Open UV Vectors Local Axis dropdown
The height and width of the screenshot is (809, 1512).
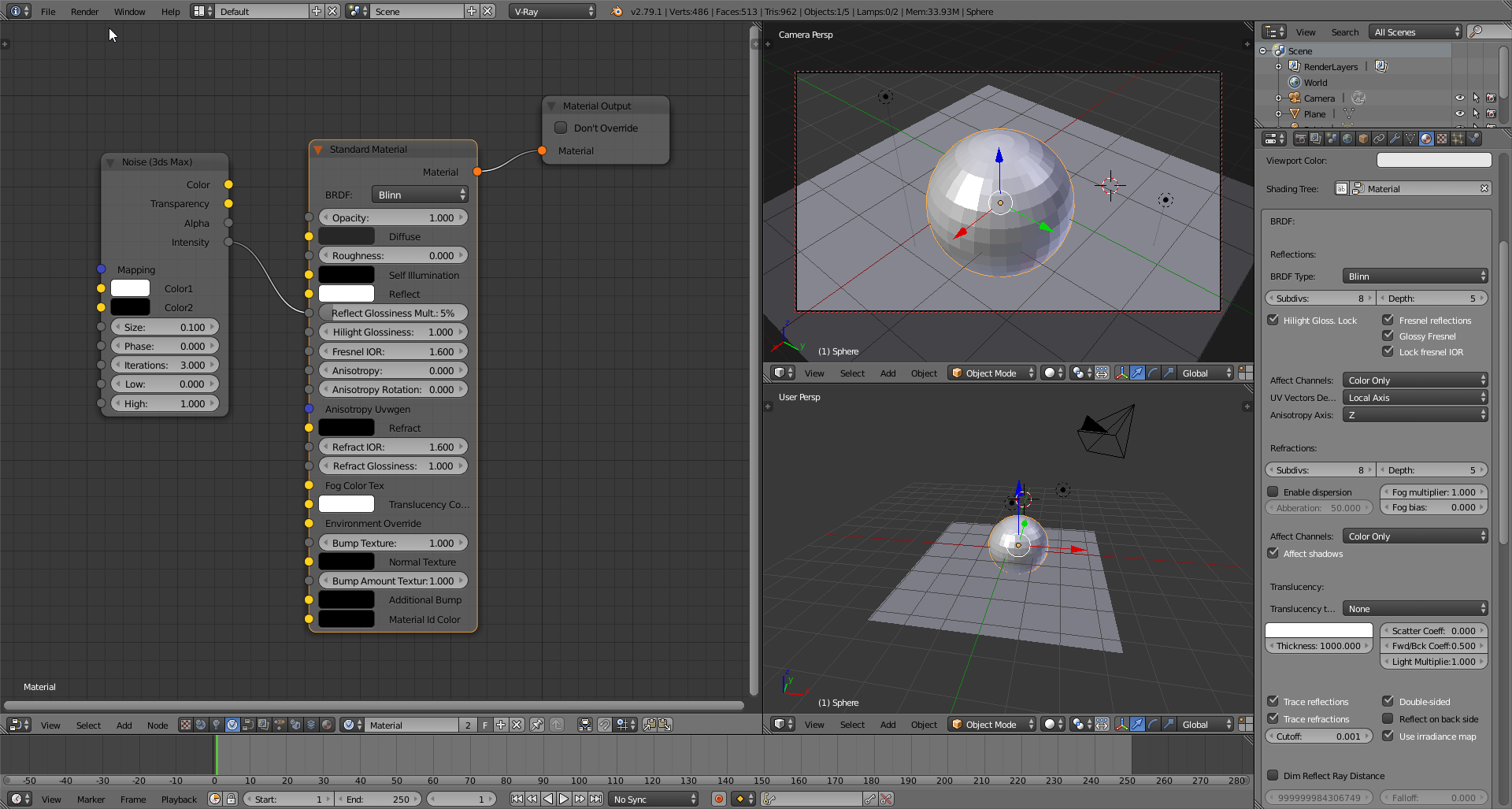click(x=1415, y=397)
